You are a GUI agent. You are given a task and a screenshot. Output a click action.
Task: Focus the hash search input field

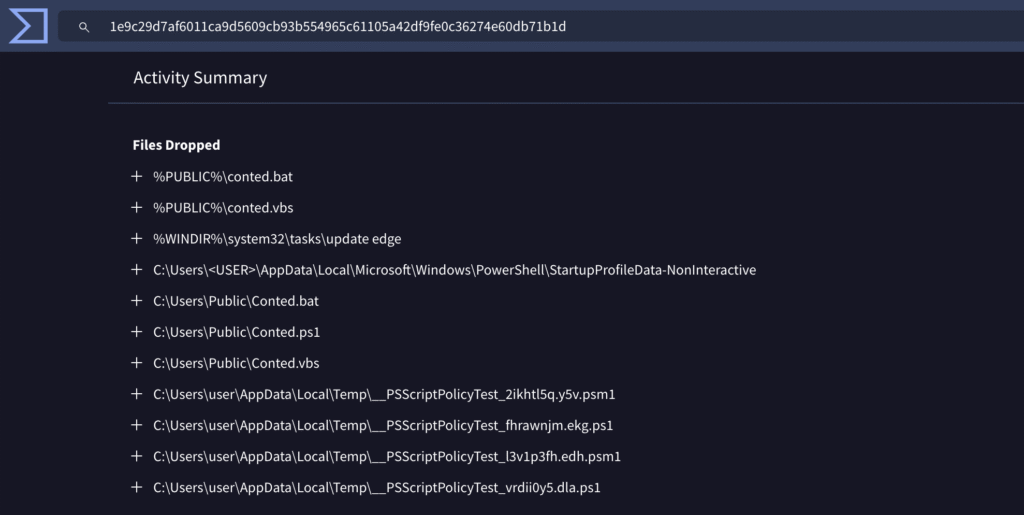pos(500,27)
